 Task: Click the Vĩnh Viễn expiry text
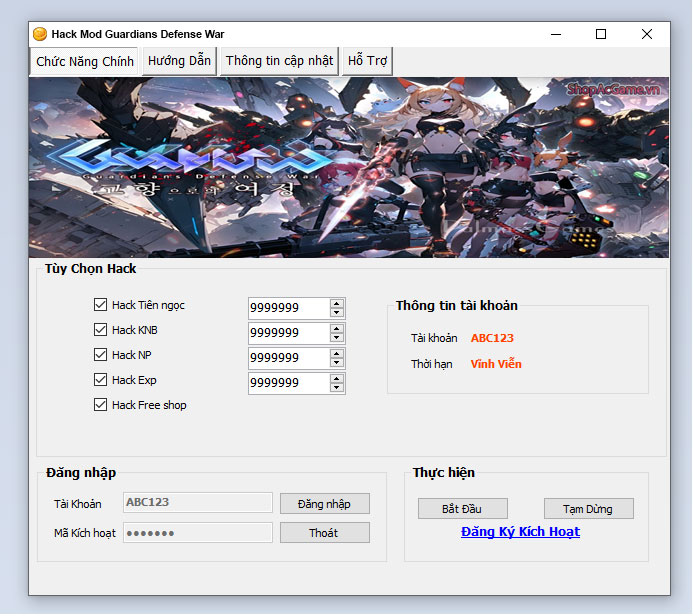tap(496, 364)
